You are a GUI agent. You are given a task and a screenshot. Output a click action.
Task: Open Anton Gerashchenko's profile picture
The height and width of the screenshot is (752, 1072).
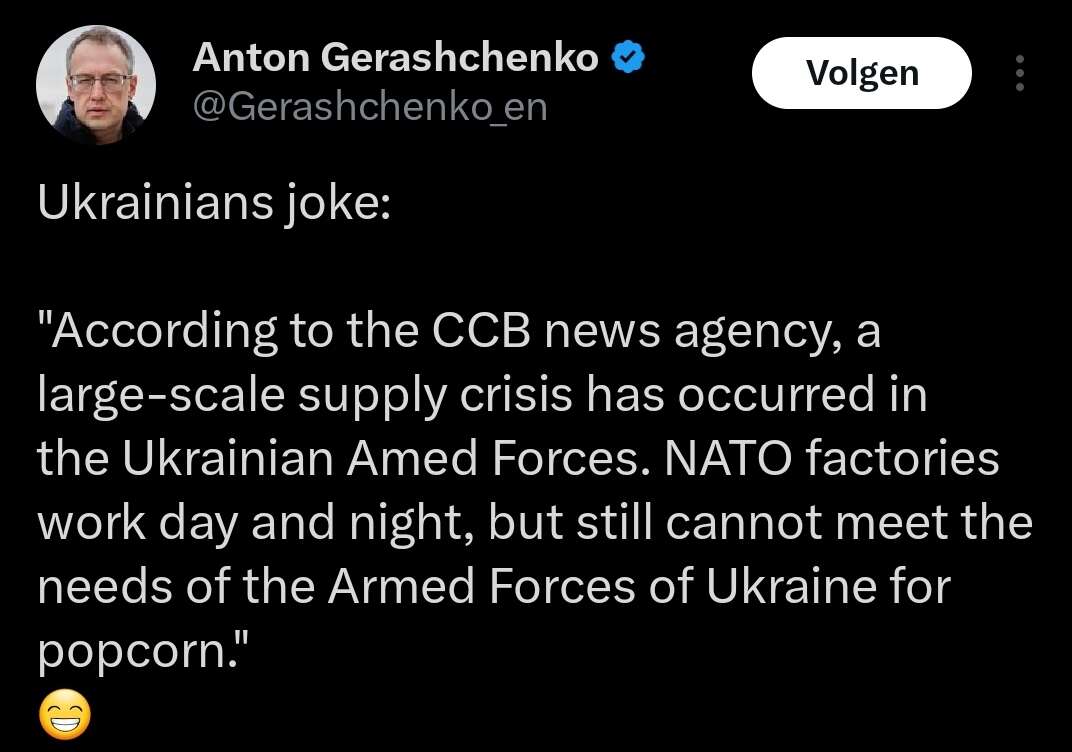pos(96,85)
